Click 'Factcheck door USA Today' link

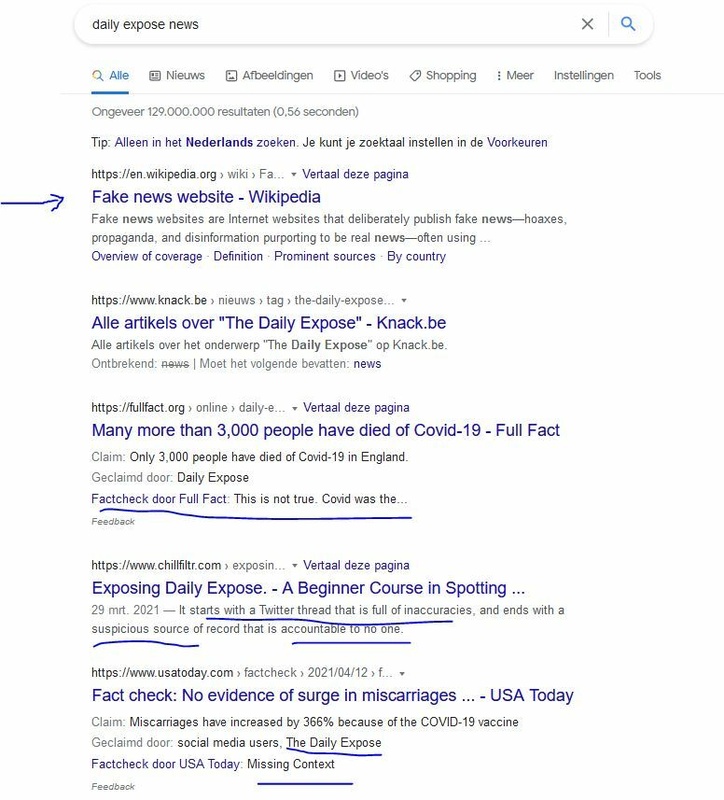coord(165,764)
